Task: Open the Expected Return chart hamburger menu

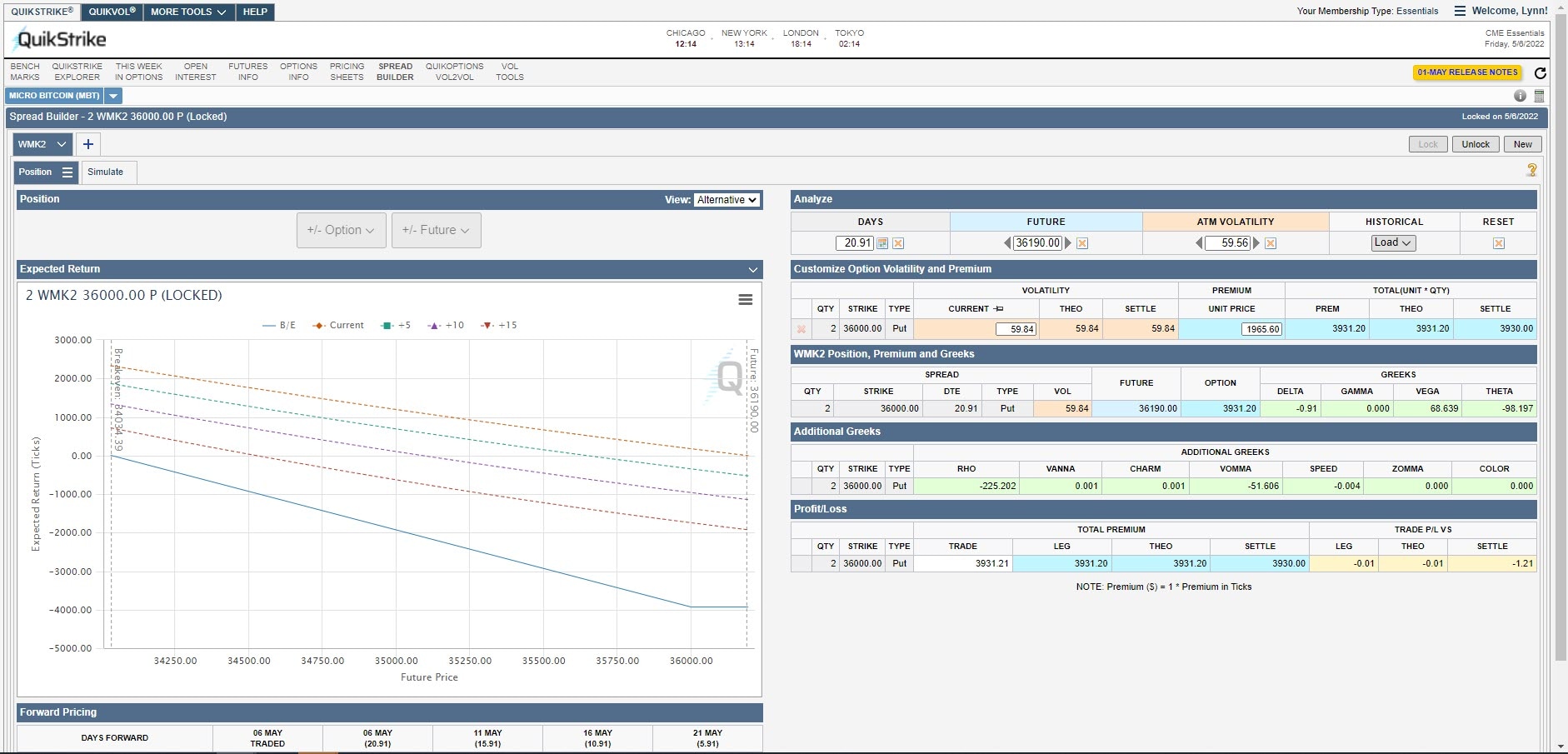Action: point(745,300)
